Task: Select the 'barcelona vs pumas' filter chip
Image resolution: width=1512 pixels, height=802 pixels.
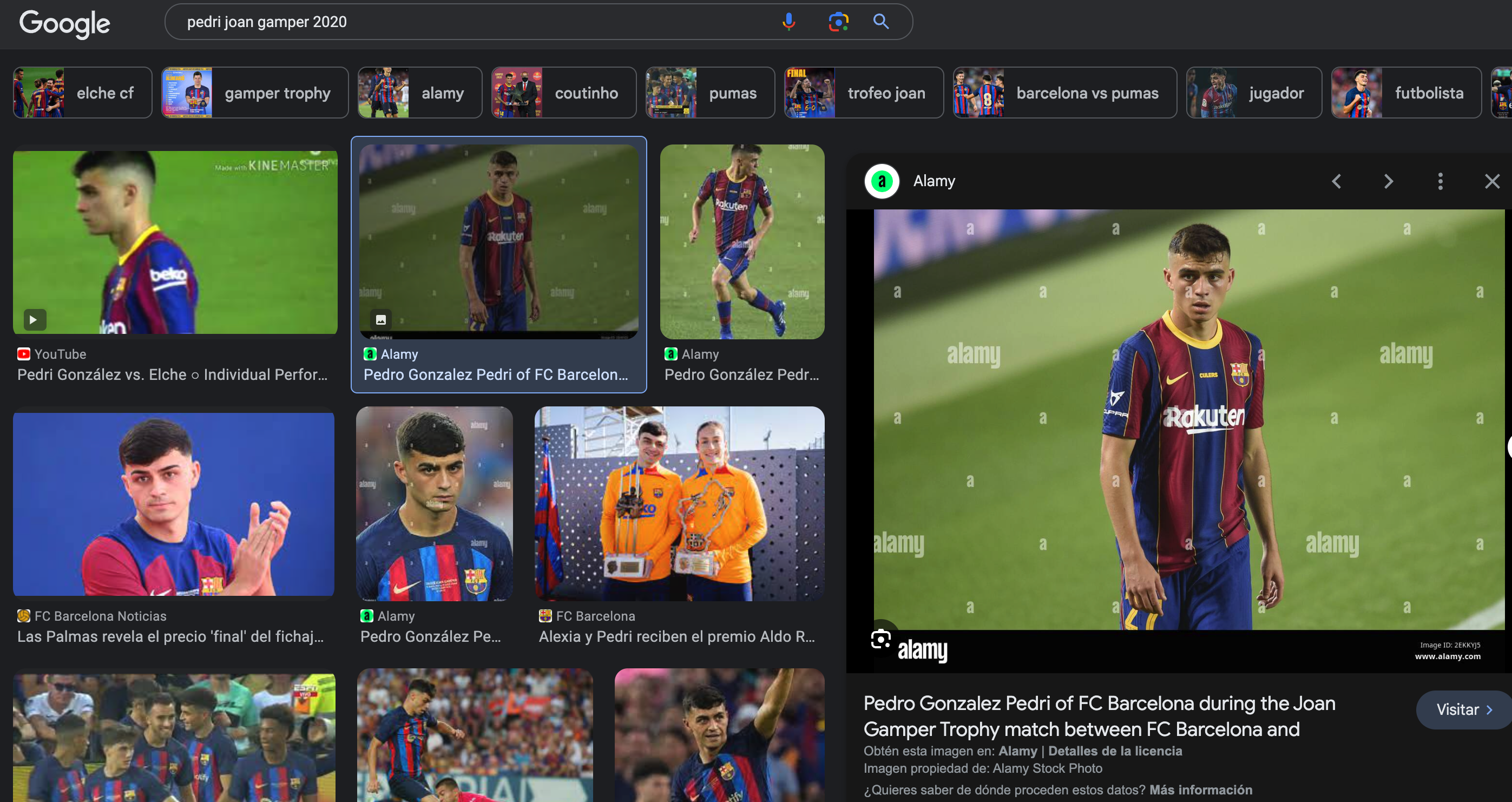Action: pyautogui.click(x=1064, y=93)
